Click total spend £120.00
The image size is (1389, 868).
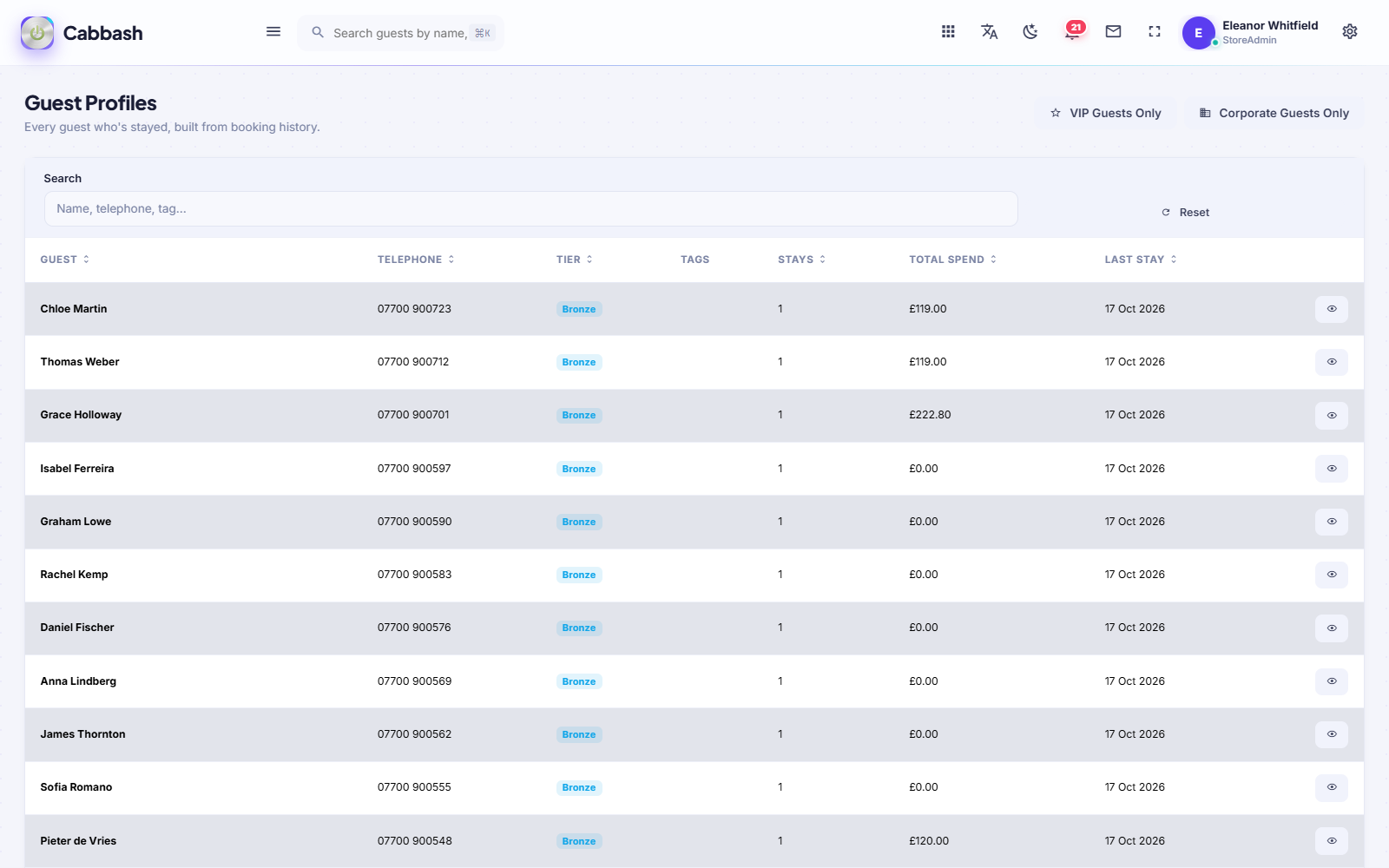click(x=929, y=841)
